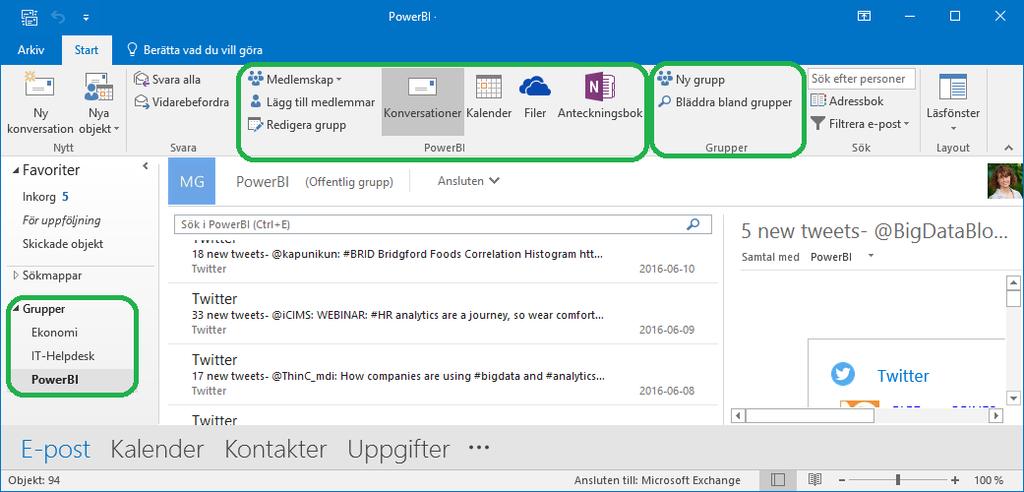
Task: Select the IT-Helpdesk group
Action: (x=63, y=356)
